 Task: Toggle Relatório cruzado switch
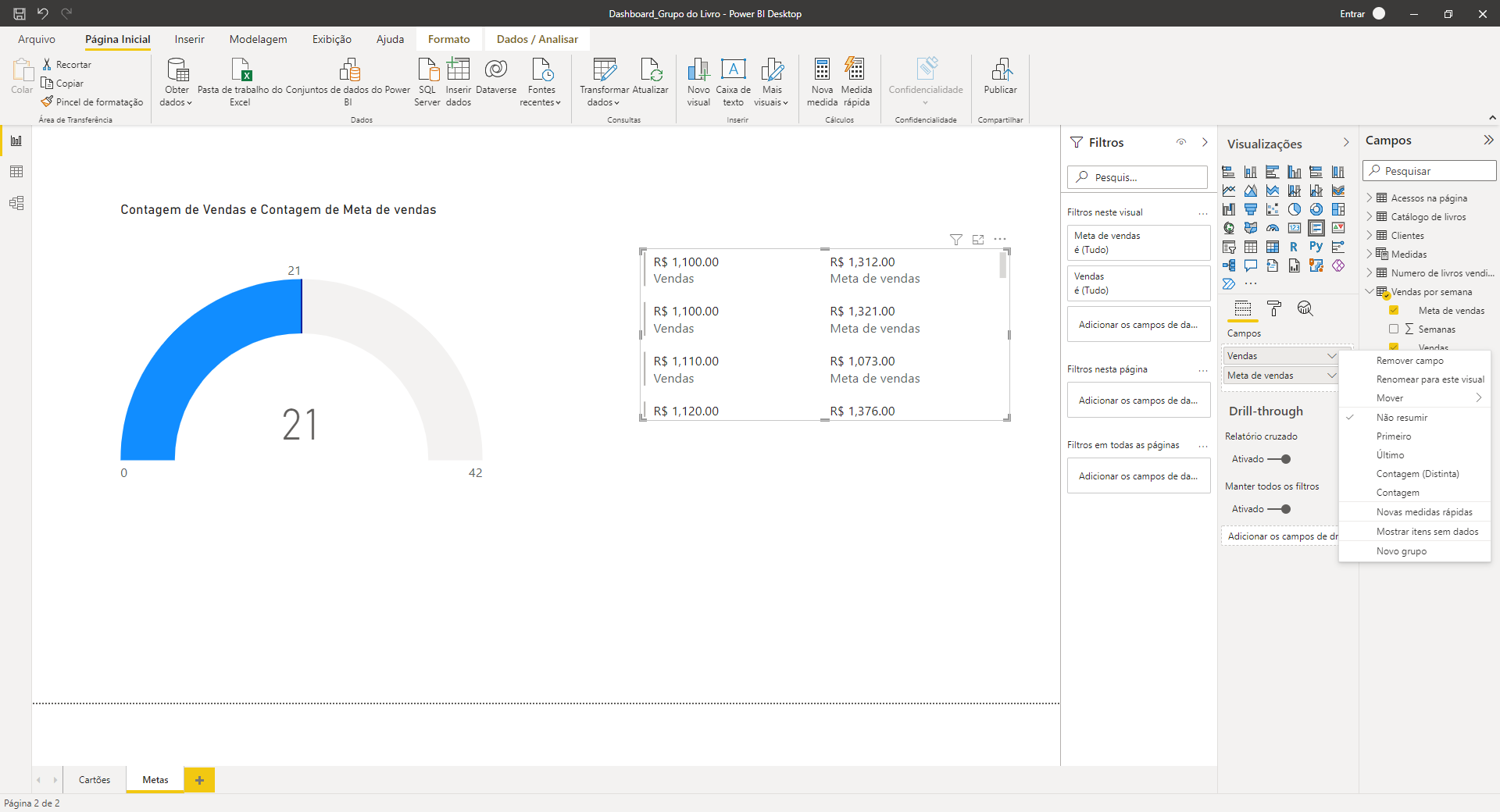[1279, 459]
